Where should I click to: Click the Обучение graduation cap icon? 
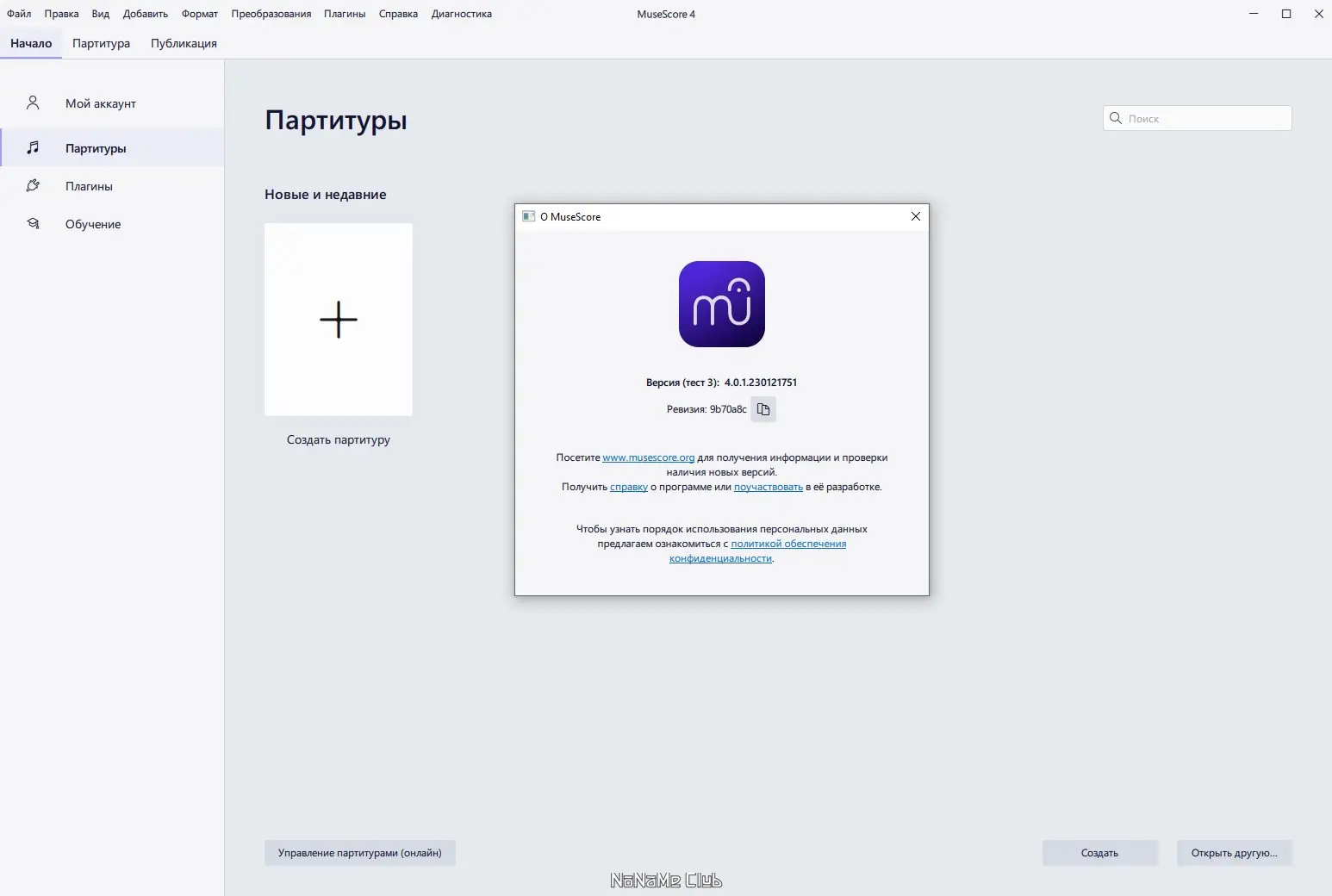tap(33, 223)
